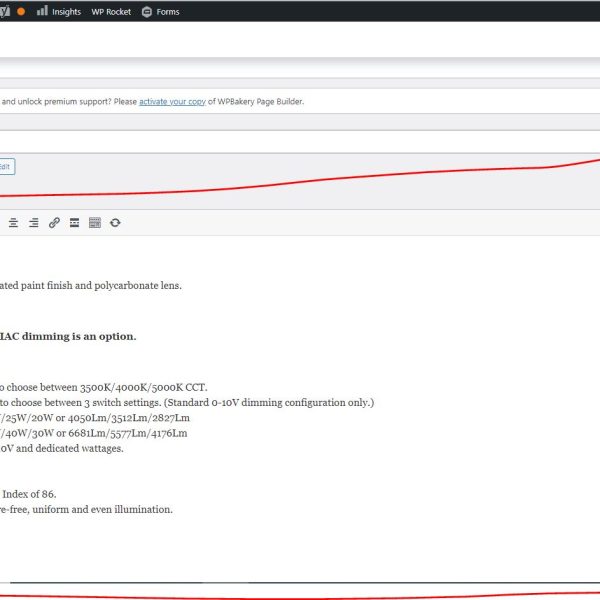Open the Insights menu label
Screen dimensions: 600x600
point(66,11)
